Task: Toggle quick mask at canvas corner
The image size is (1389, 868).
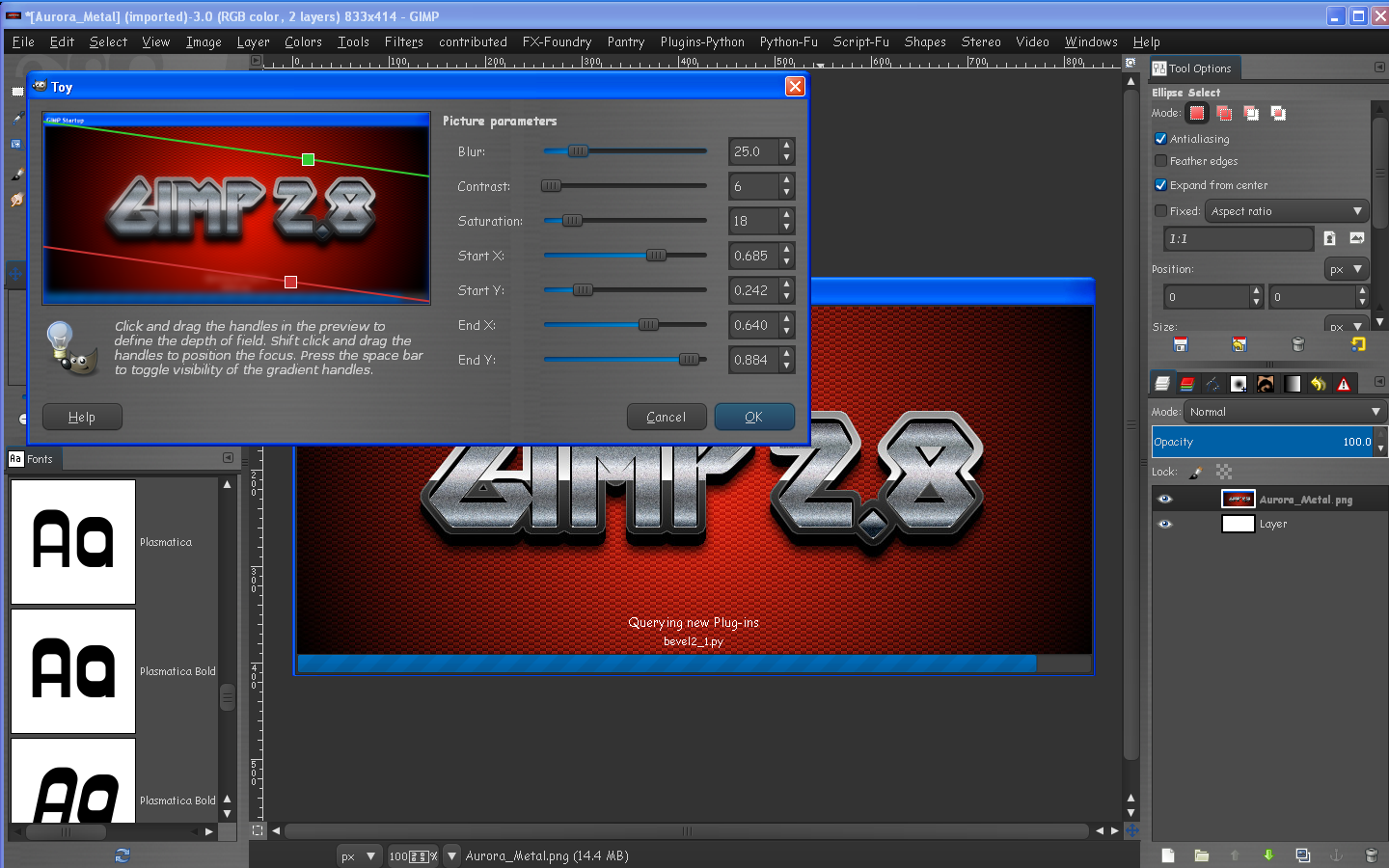Action: point(257,830)
